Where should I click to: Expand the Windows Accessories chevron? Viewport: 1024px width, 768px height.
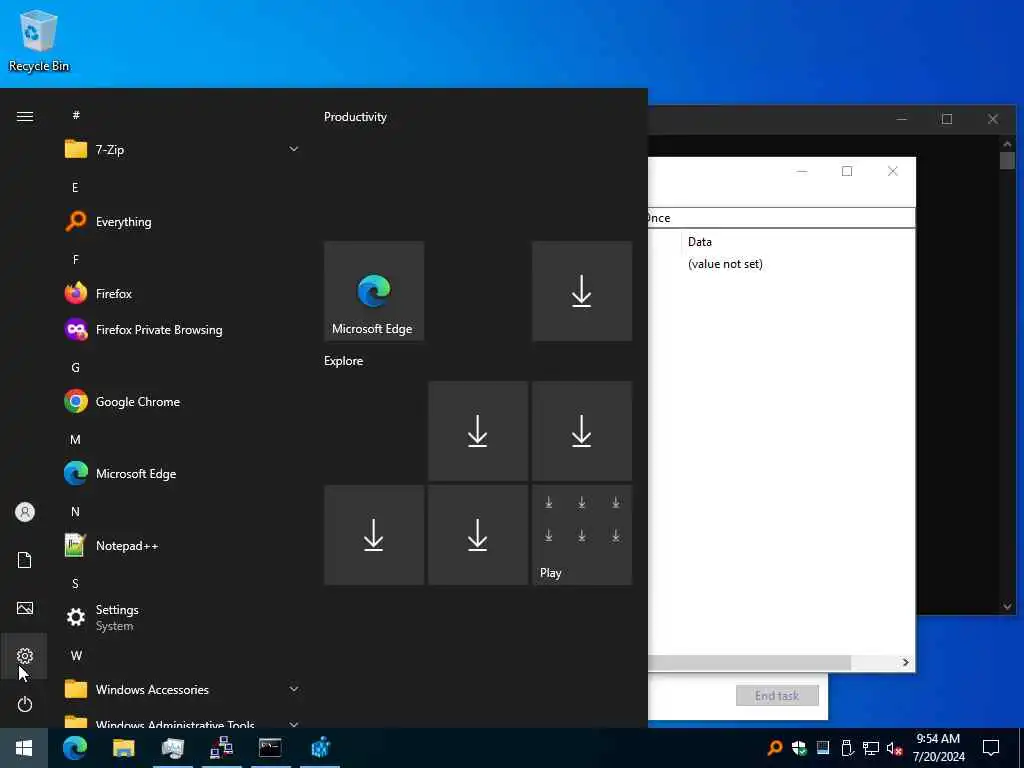click(x=294, y=689)
